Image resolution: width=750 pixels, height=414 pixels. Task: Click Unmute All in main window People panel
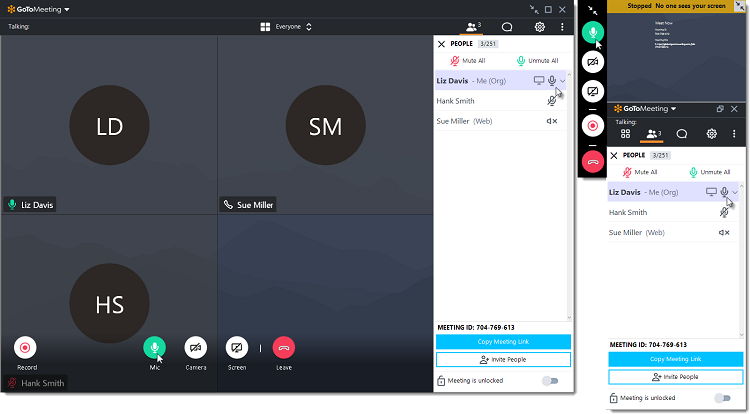click(537, 61)
